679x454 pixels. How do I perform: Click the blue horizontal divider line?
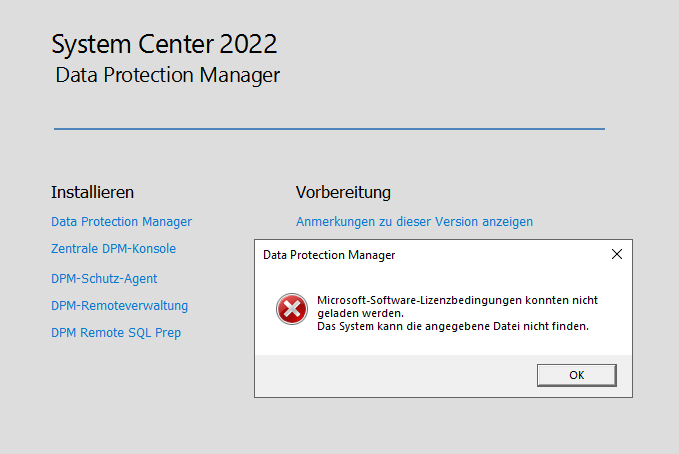[x=329, y=129]
